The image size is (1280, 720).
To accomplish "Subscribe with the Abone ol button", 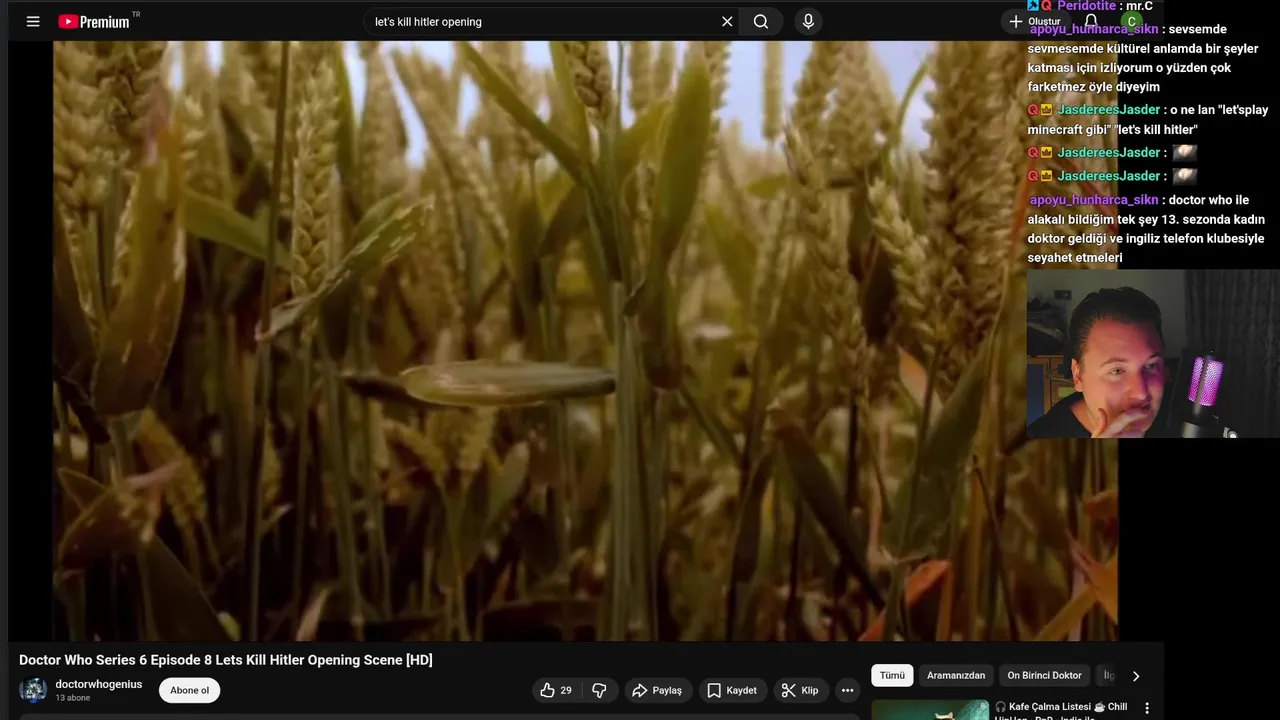I will [x=189, y=690].
